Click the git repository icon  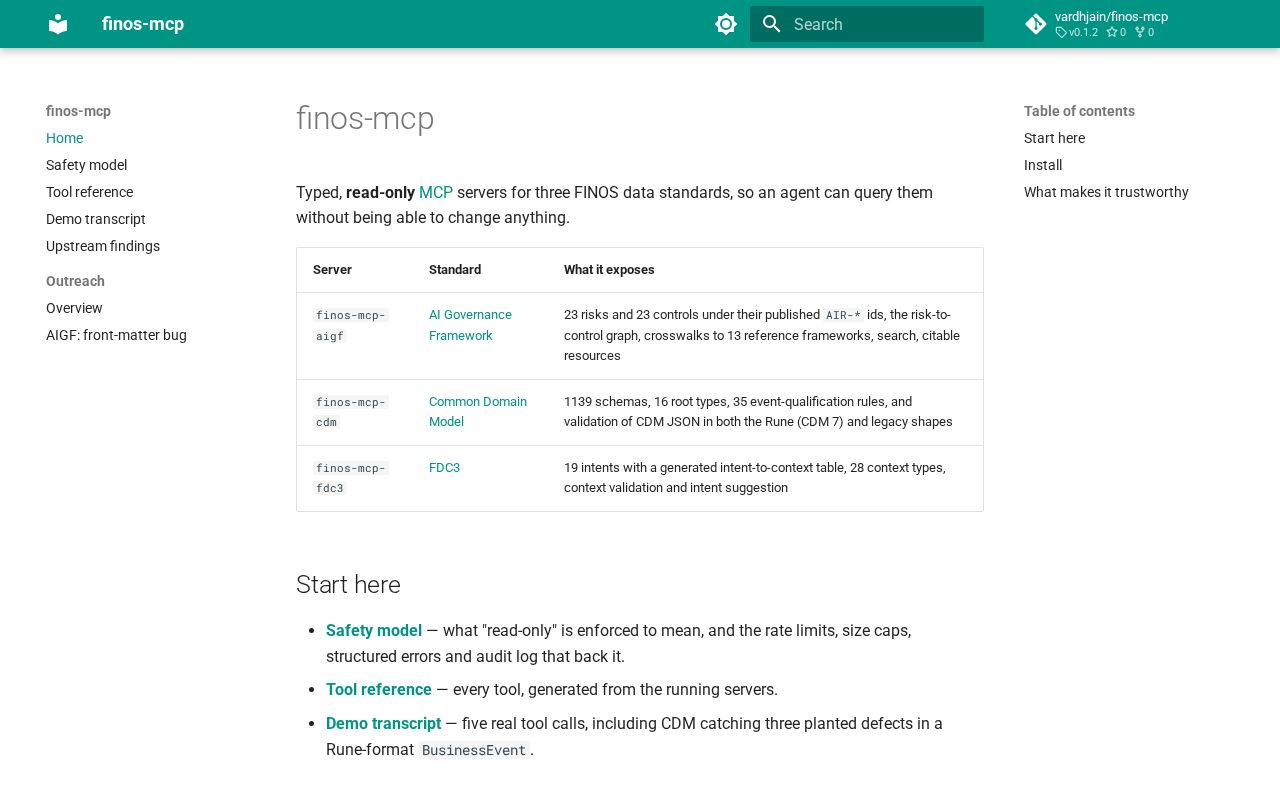(1036, 24)
